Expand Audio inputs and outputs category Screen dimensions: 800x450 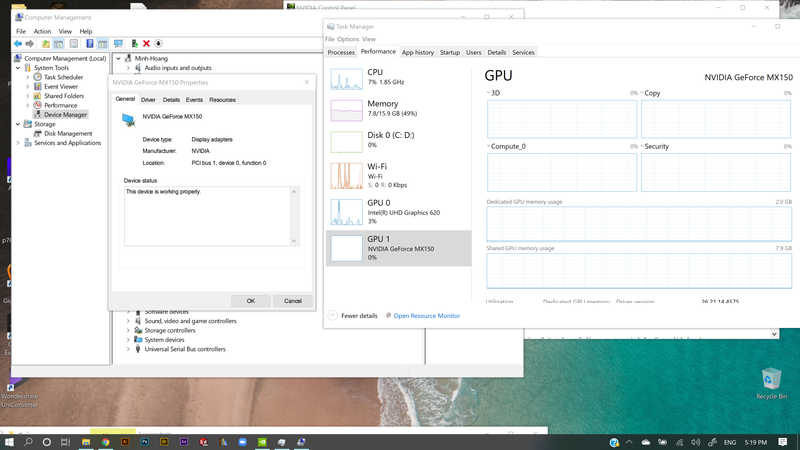click(x=128, y=68)
